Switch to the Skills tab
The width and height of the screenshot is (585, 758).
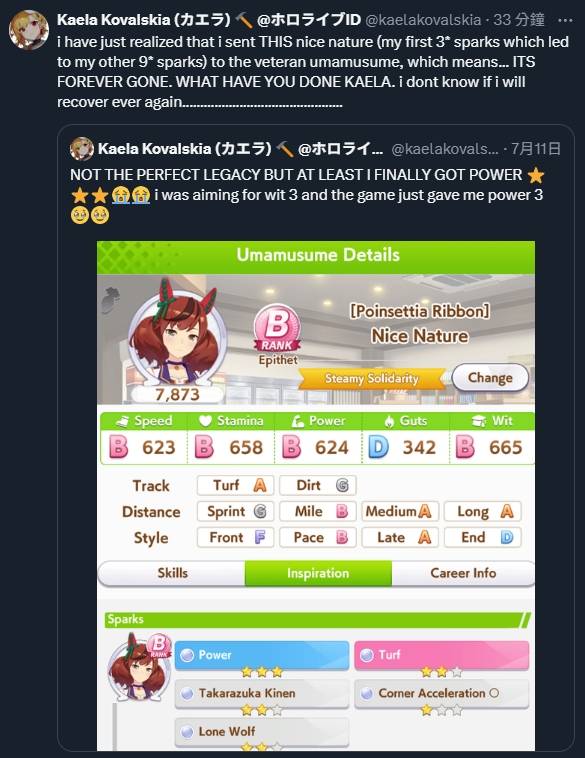click(172, 573)
